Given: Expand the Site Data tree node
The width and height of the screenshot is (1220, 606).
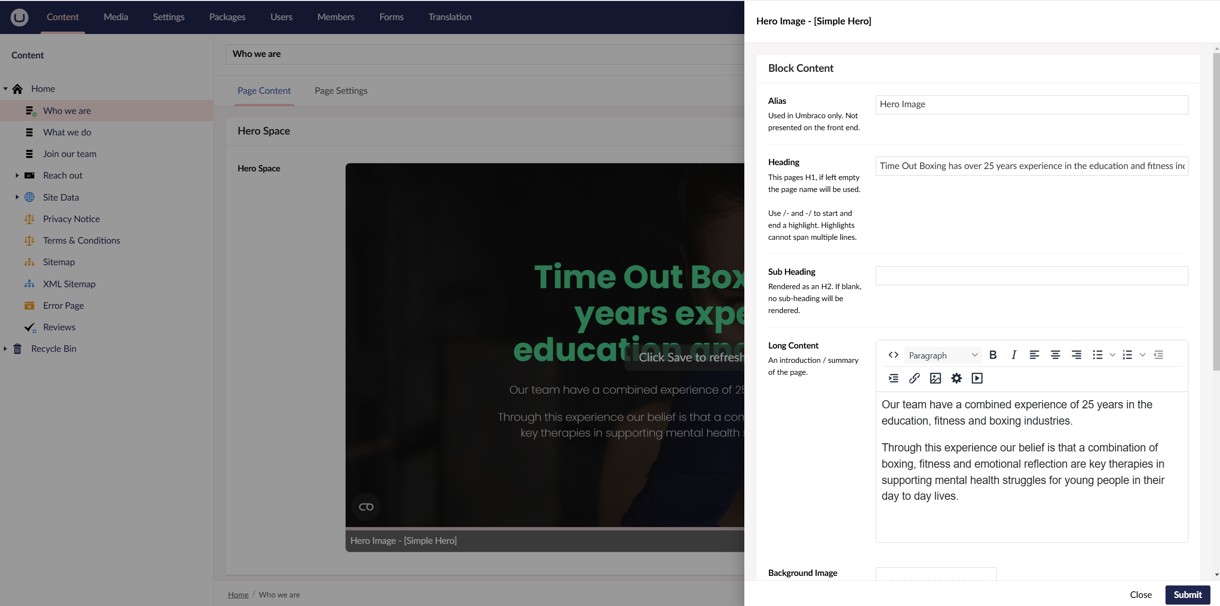Looking at the screenshot, I should 15,197.
